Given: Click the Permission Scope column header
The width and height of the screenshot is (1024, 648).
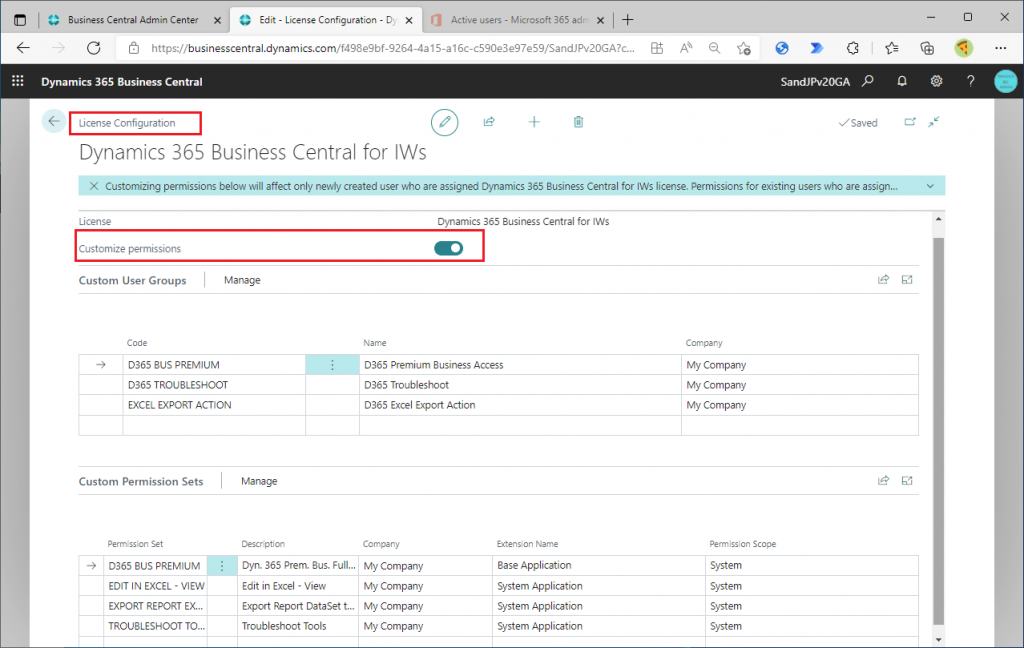Looking at the screenshot, I should point(743,544).
